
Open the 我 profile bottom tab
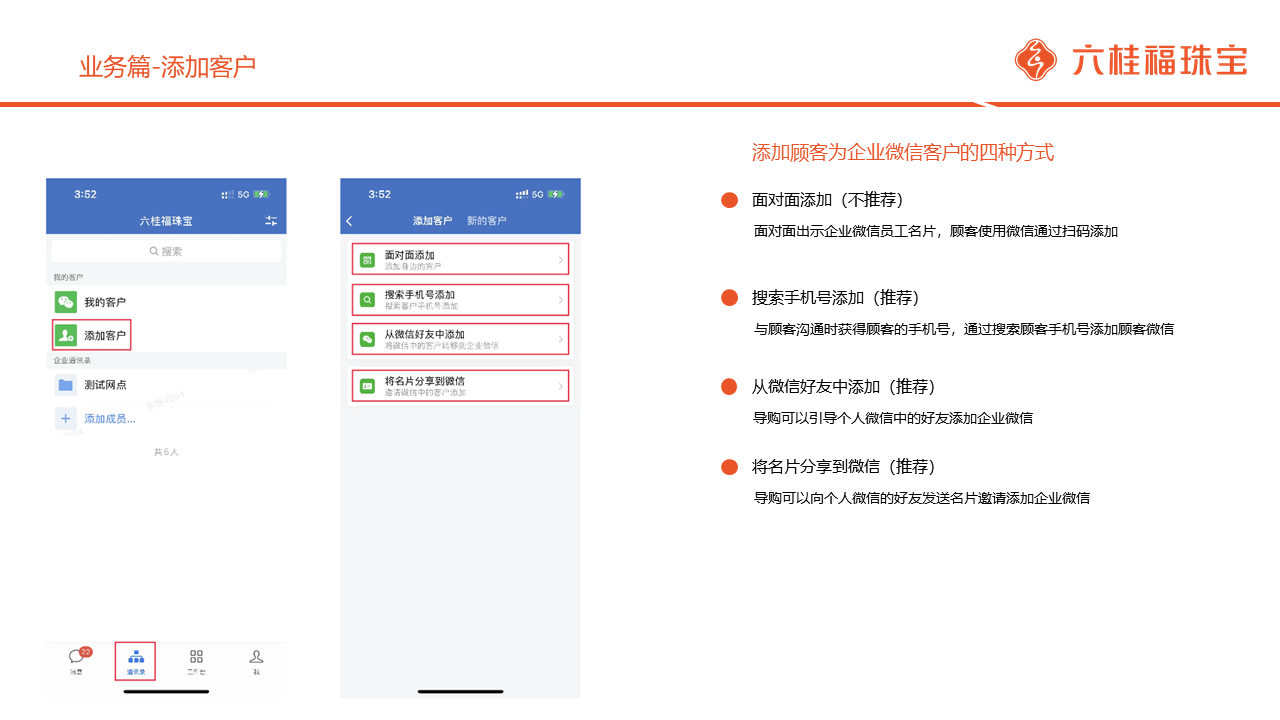(x=256, y=661)
